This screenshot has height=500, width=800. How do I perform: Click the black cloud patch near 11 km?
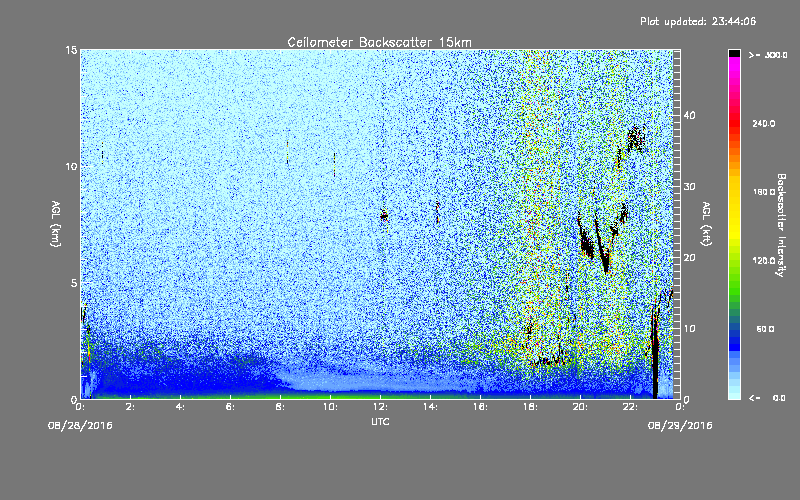636,138
